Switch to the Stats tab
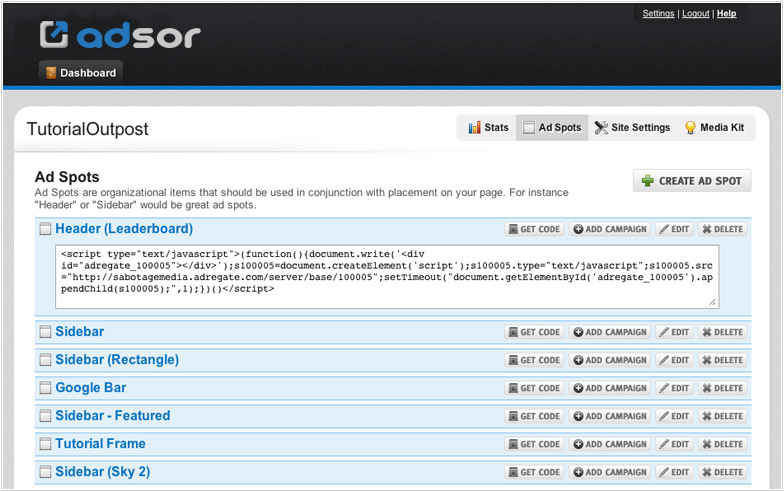Screen dimensions: 784x492 pyautogui.click(x=488, y=128)
